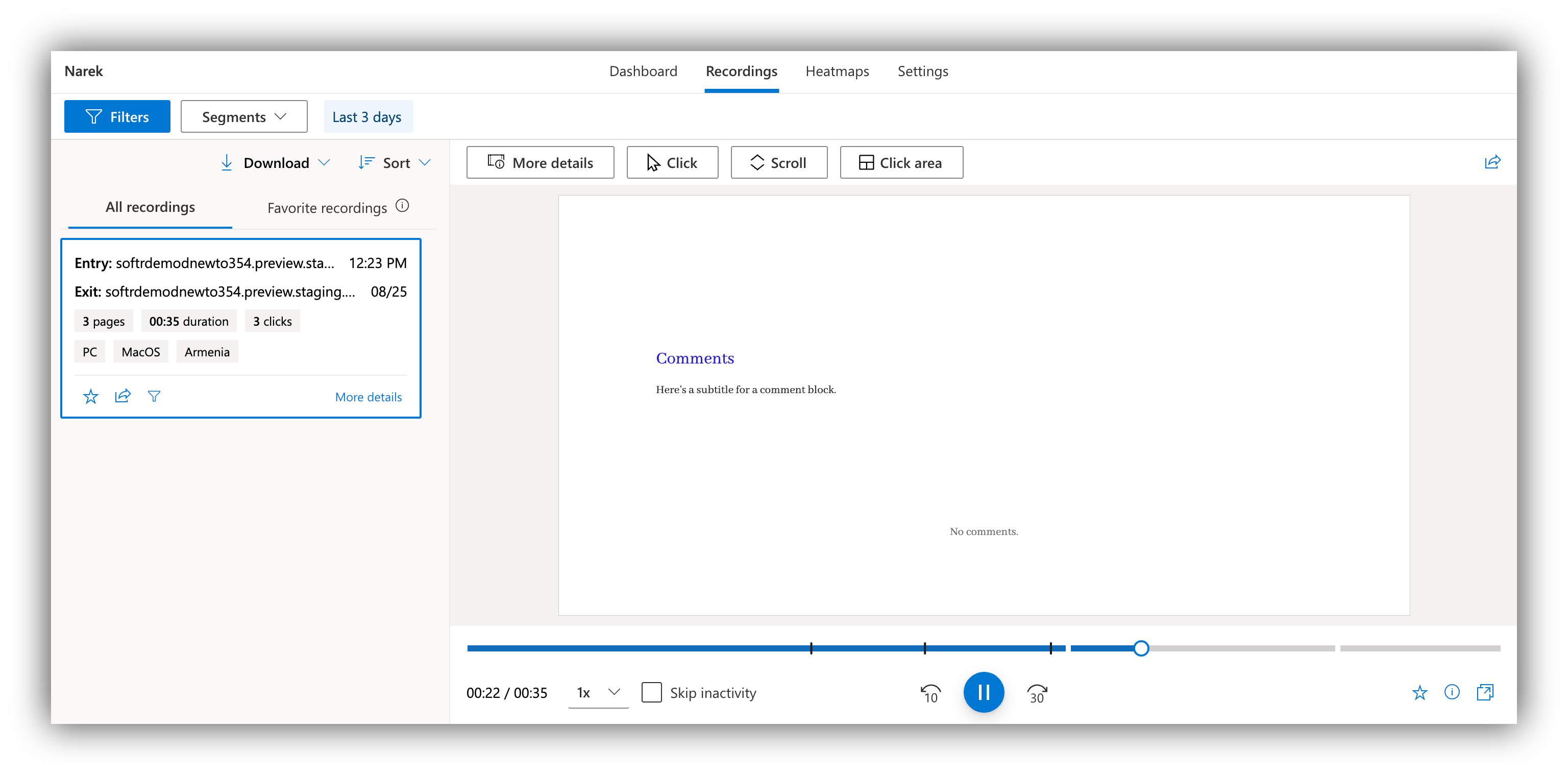1568x775 pixels.
Task: Share the recording via card share icon
Action: pyautogui.click(x=122, y=396)
